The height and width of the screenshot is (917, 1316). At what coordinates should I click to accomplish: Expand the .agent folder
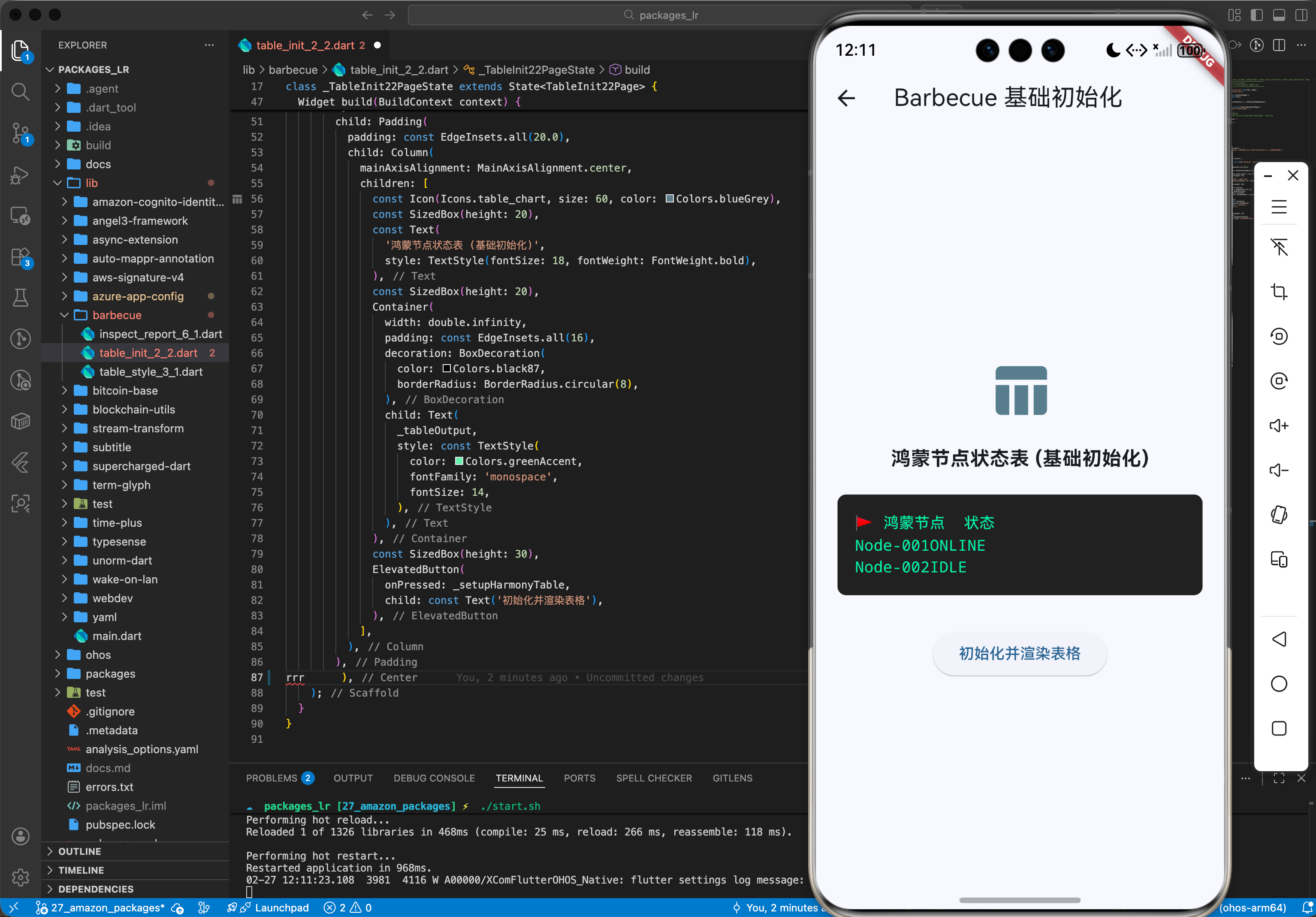point(135,88)
